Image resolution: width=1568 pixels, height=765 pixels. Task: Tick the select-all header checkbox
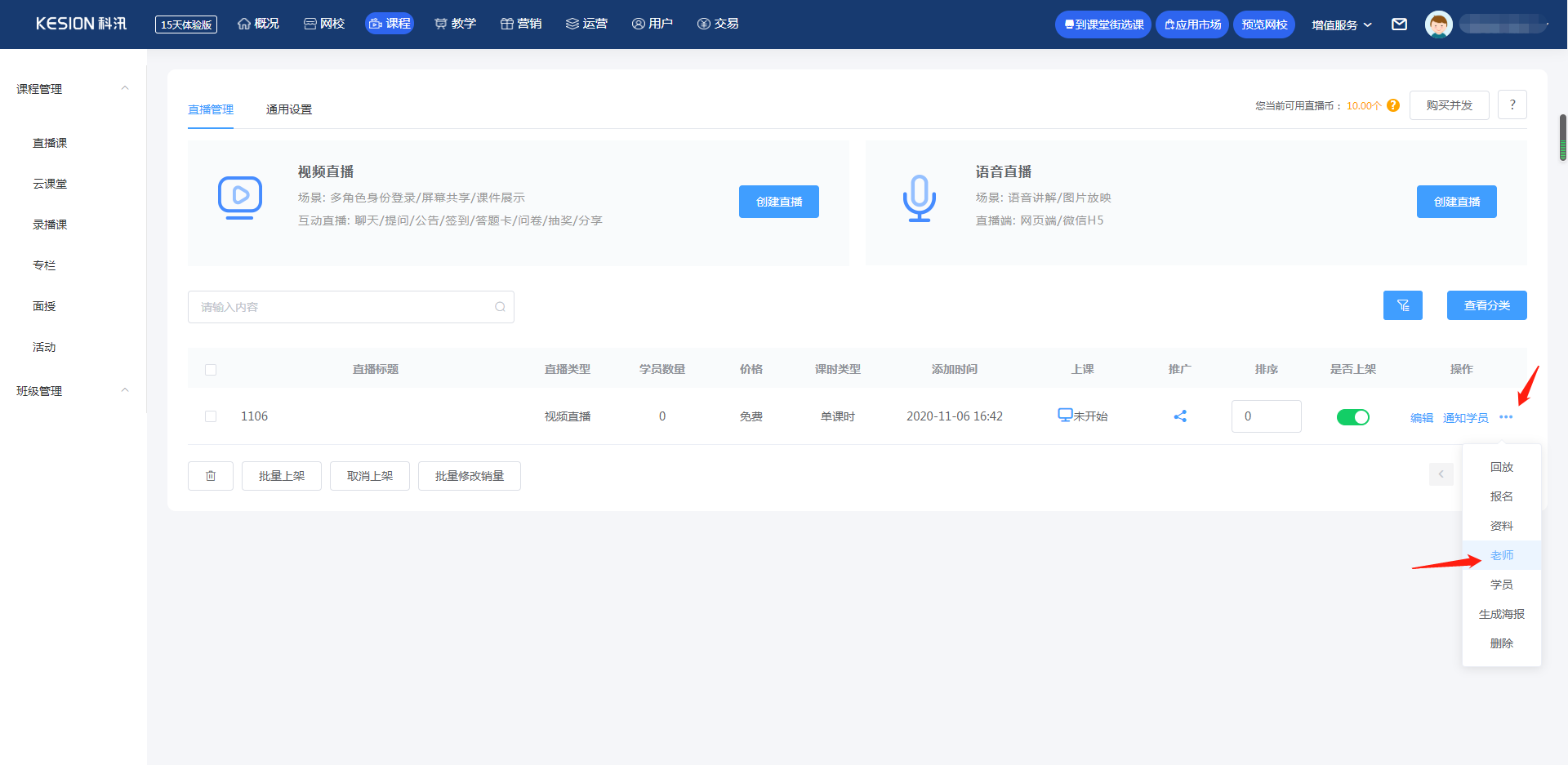[211, 370]
